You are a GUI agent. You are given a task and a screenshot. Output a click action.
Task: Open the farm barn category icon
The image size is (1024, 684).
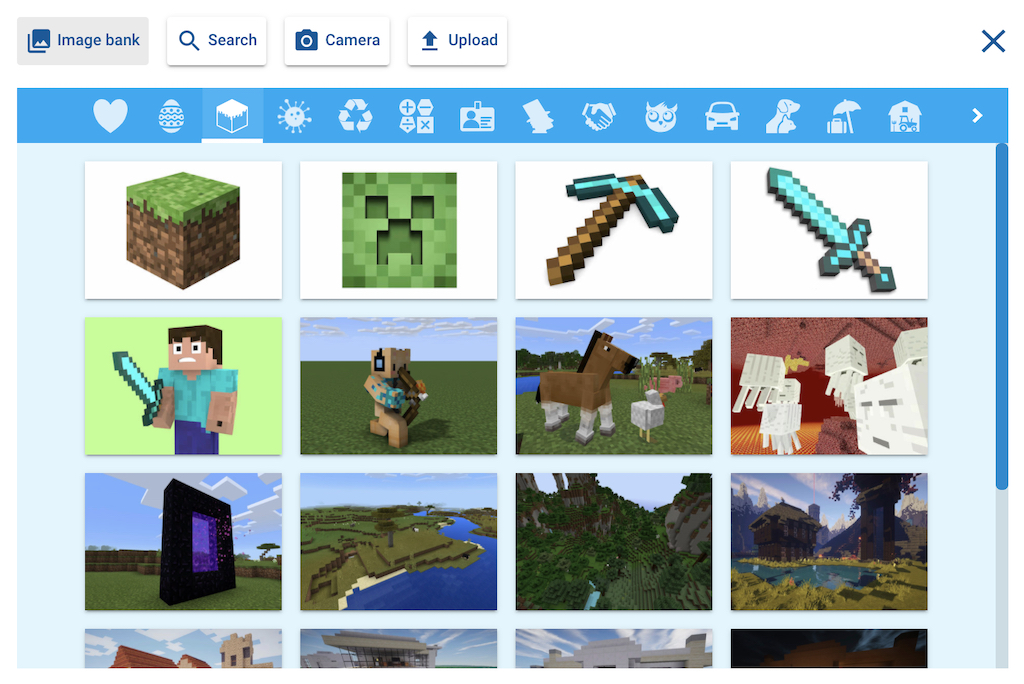904,116
